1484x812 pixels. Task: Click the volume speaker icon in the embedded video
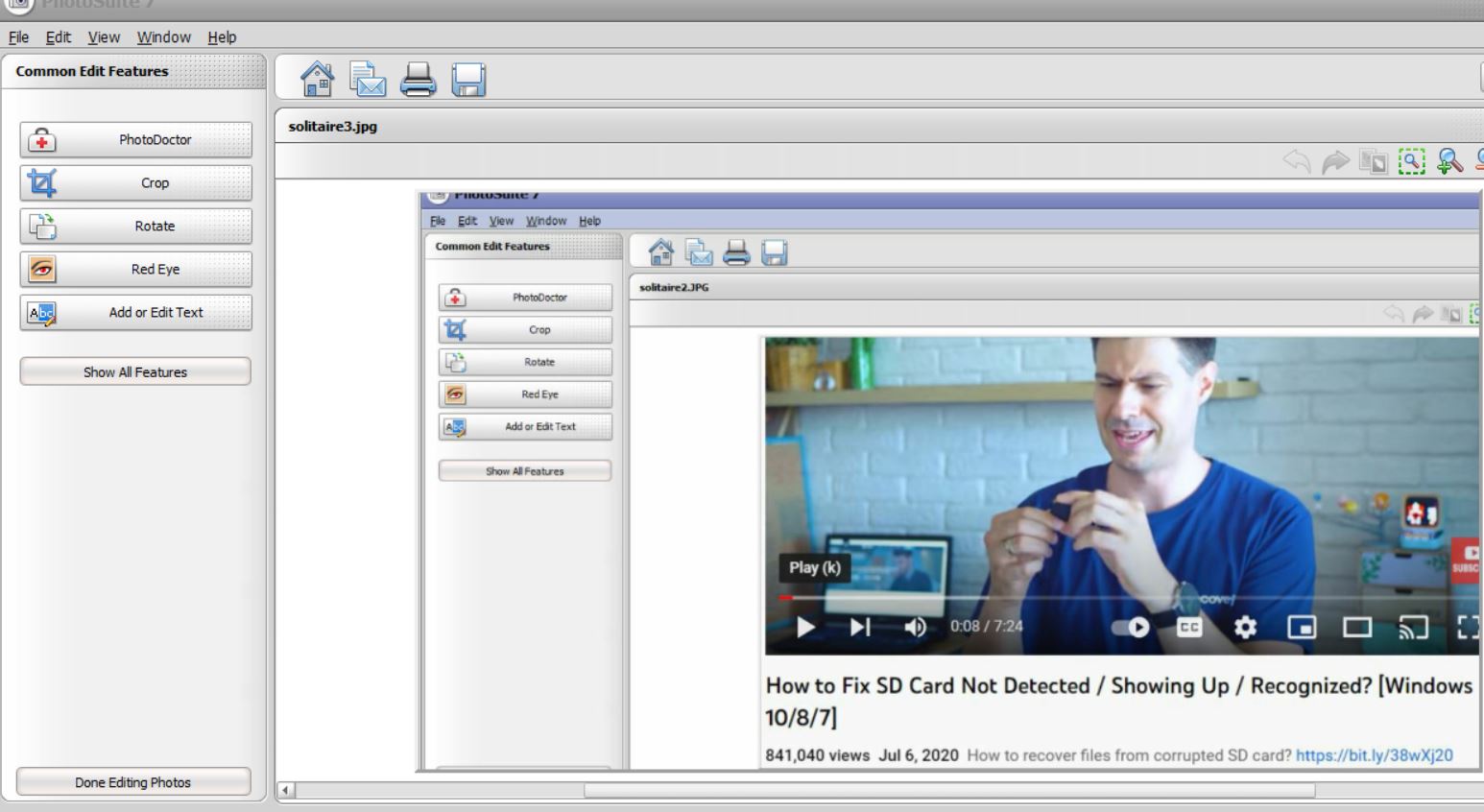coord(916,628)
